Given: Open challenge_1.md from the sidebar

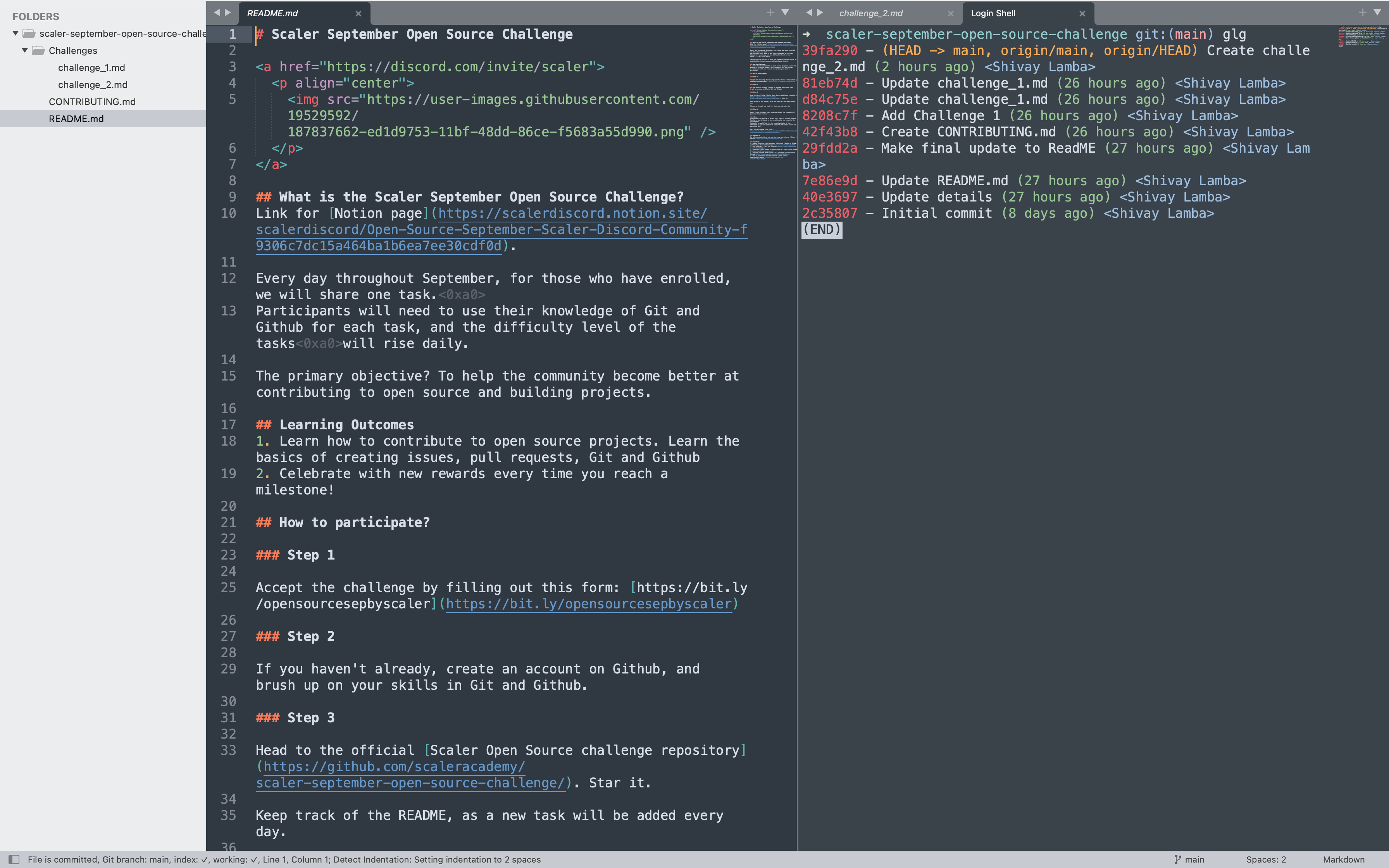Looking at the screenshot, I should 91,68.
